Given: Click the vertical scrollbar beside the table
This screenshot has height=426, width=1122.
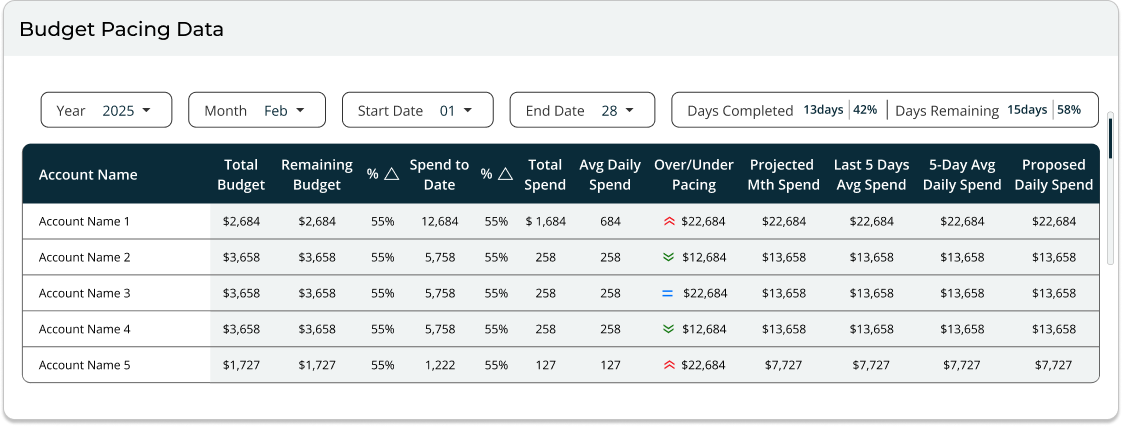Looking at the screenshot, I should tap(1110, 190).
